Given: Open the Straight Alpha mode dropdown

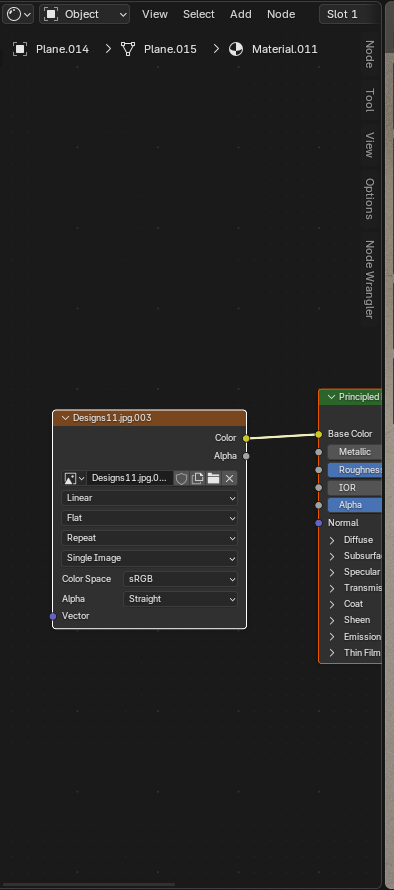Looking at the screenshot, I should [181, 599].
